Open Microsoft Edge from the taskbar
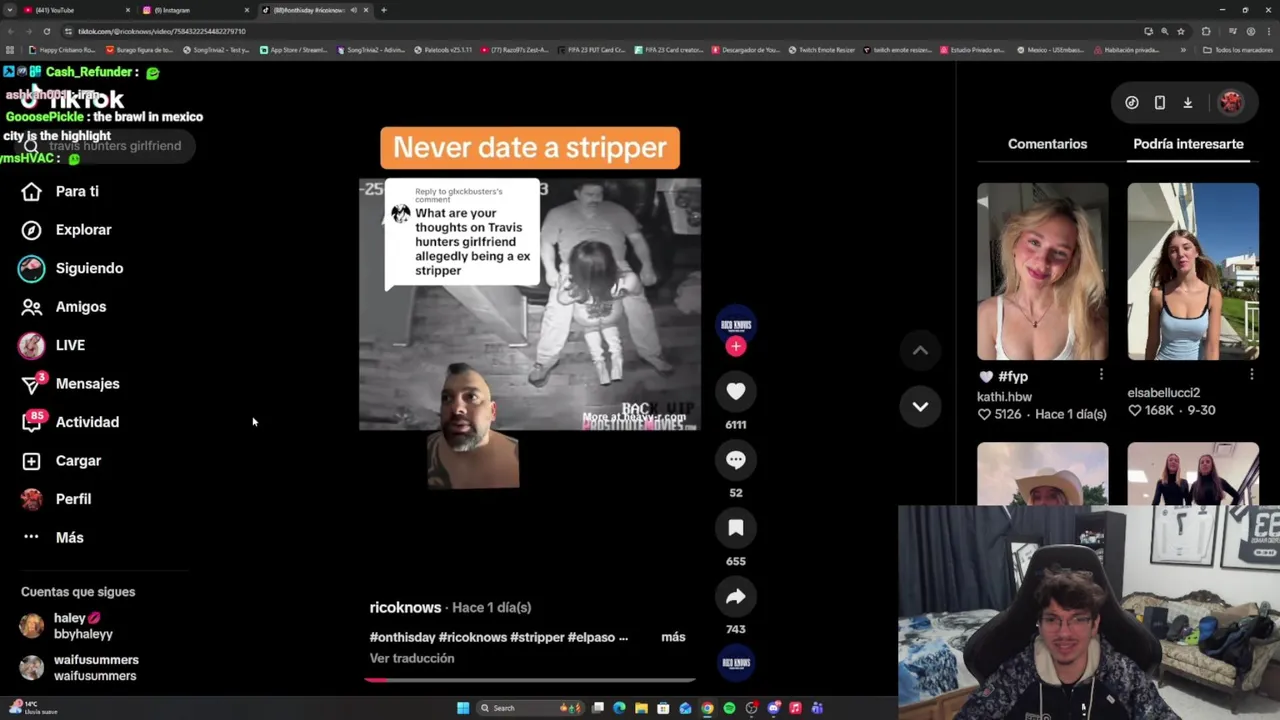The image size is (1280, 720). pyautogui.click(x=619, y=708)
